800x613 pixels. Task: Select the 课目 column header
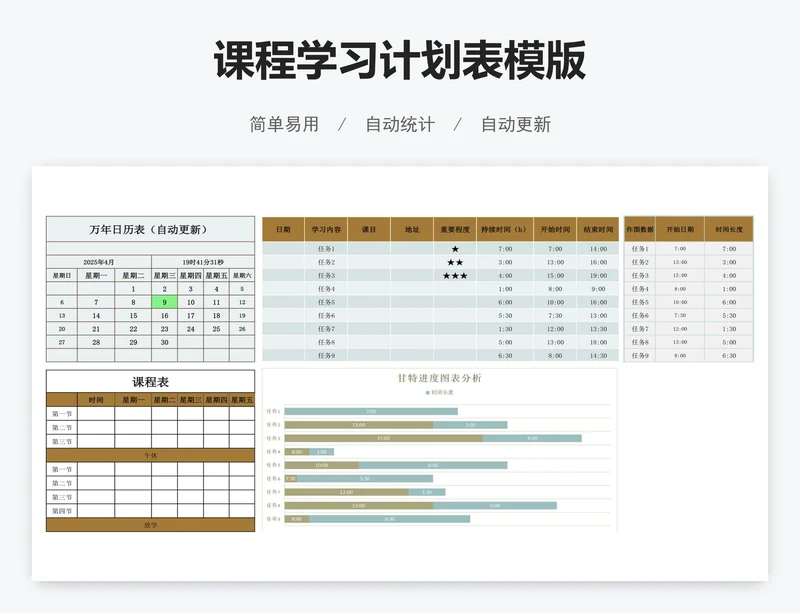(x=369, y=229)
